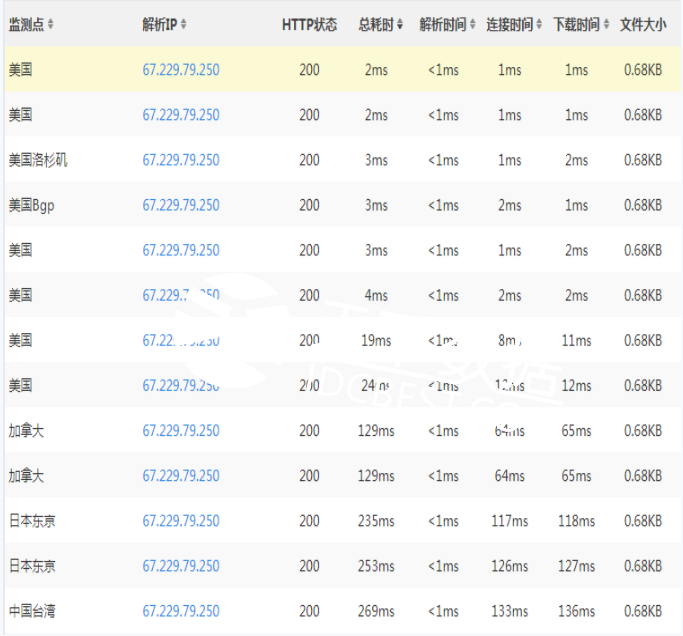Open IP link in 日本东京 row with 253ms
Screen dimensions: 683x636
click(x=181, y=566)
